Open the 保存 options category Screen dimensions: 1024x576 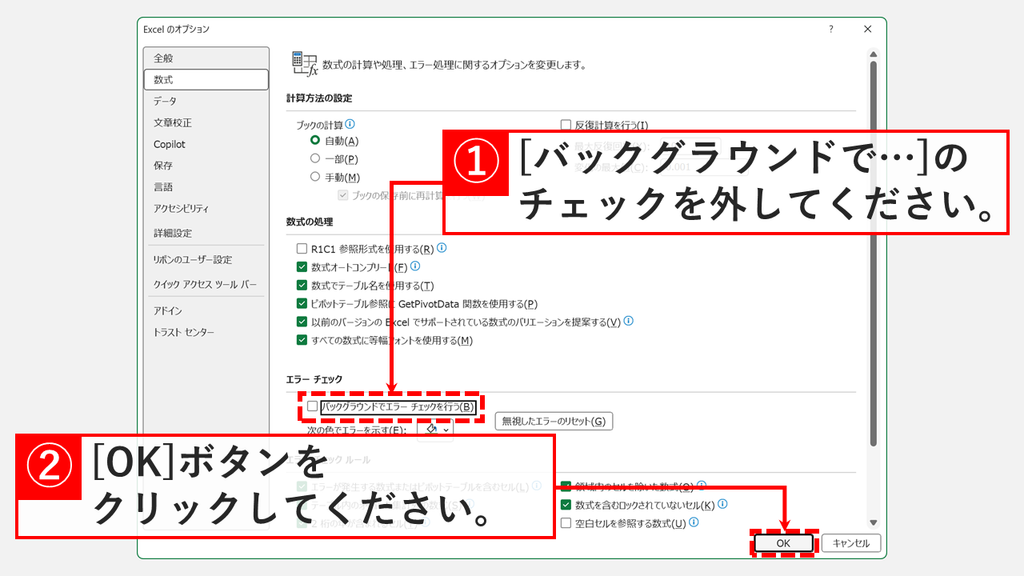pos(206,166)
